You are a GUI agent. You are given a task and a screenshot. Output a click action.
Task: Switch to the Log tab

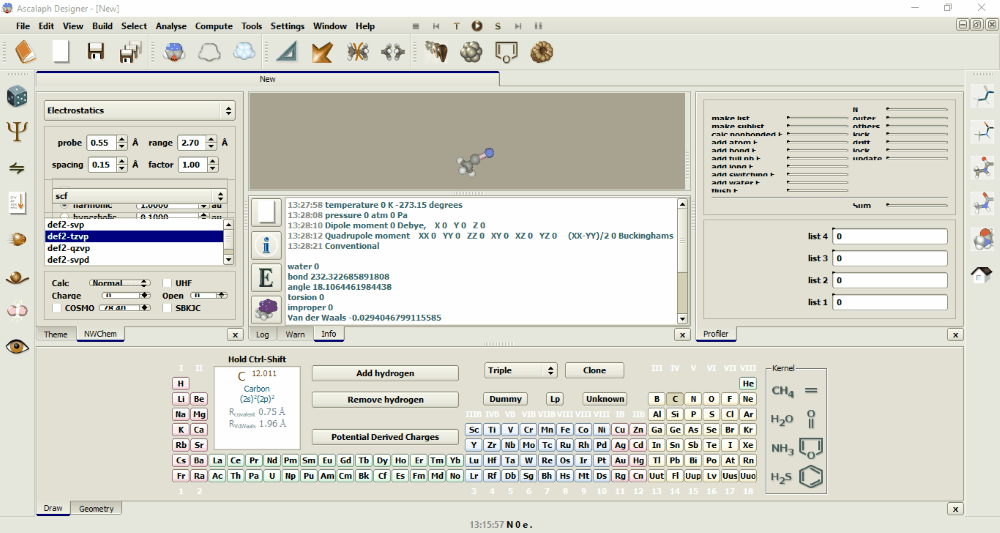(x=263, y=334)
